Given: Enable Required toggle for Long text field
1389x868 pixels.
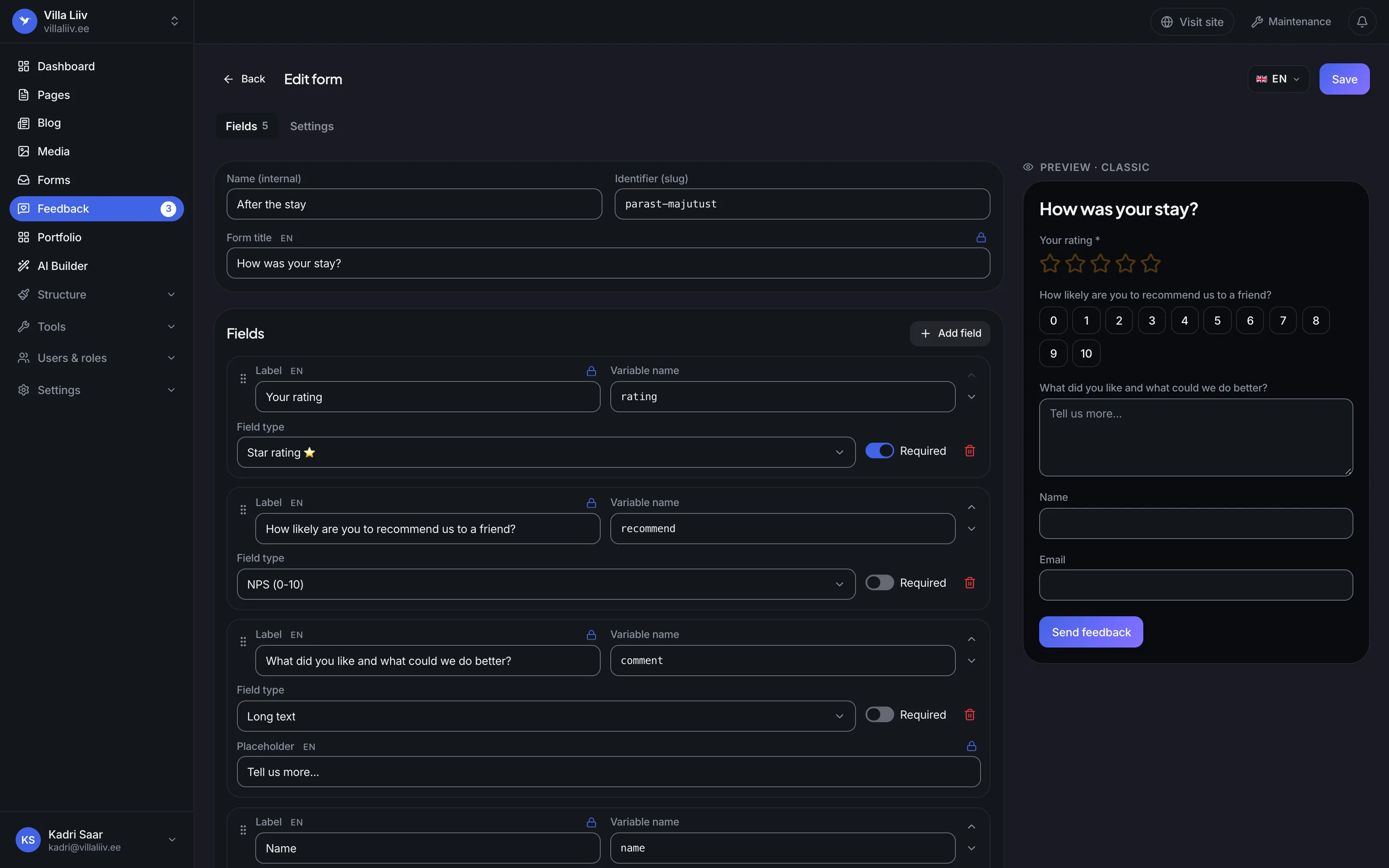Looking at the screenshot, I should point(879,715).
